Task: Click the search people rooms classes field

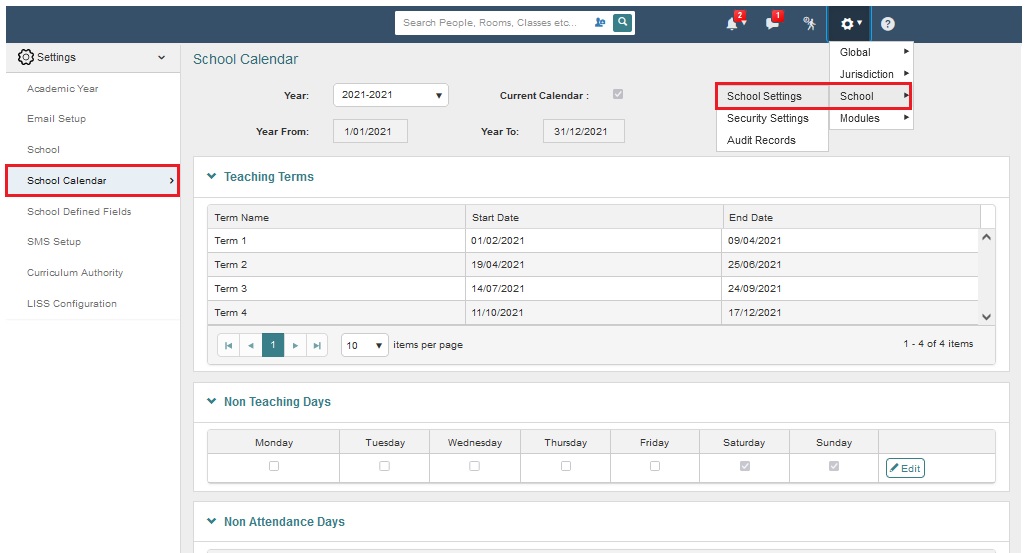Action: click(494, 22)
